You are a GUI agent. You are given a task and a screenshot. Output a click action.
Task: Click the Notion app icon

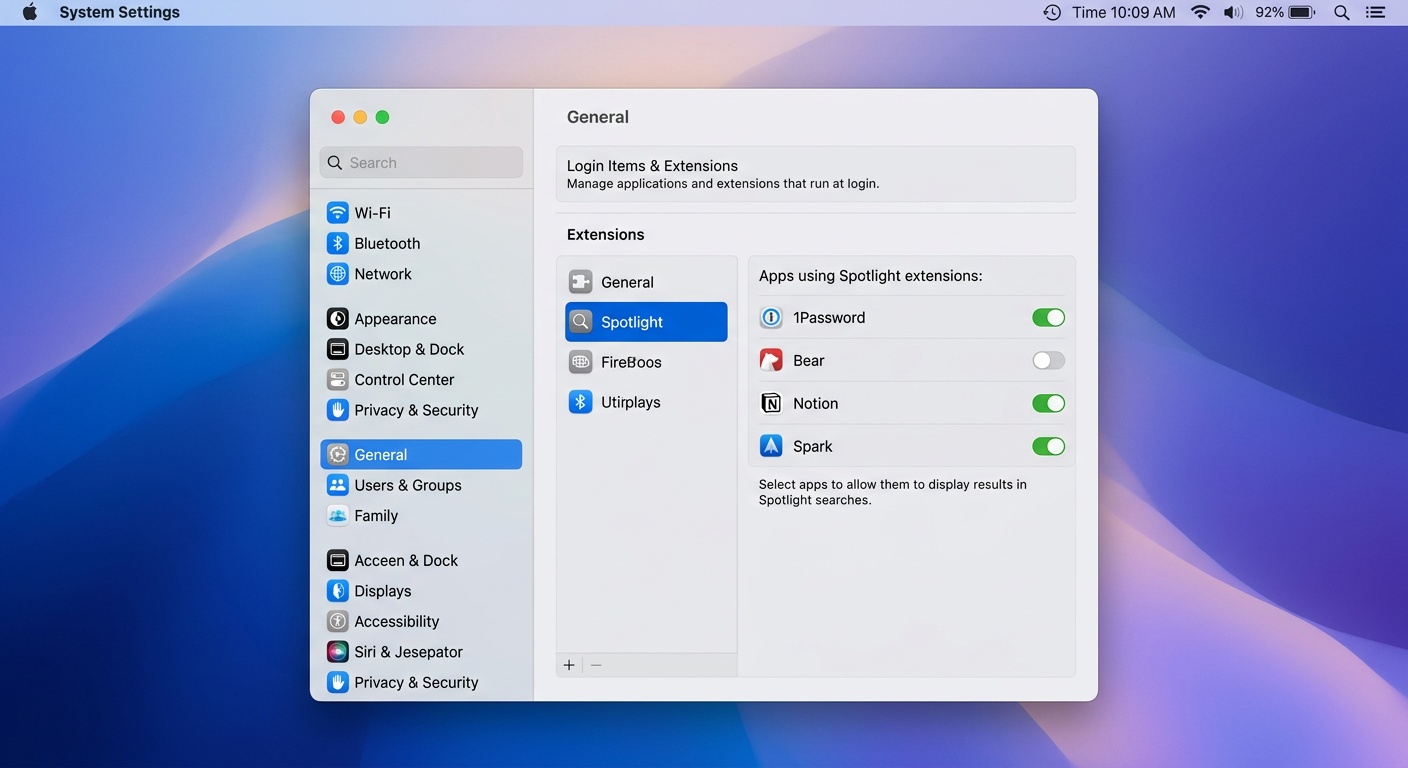click(x=770, y=403)
